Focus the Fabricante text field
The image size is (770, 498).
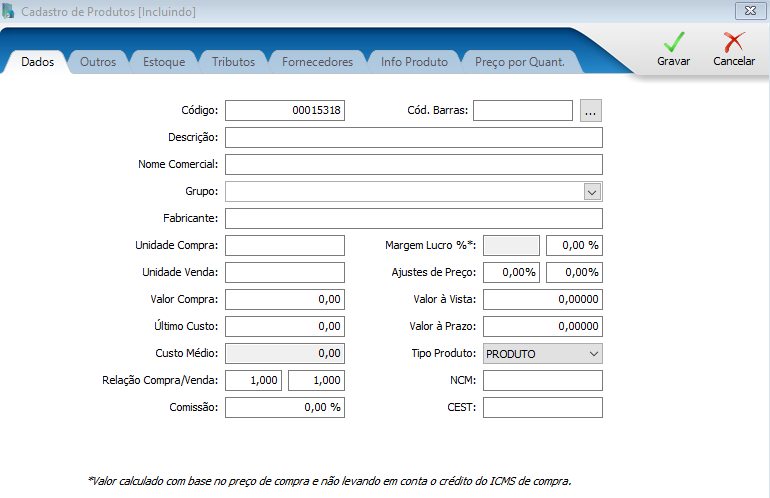(x=413, y=218)
